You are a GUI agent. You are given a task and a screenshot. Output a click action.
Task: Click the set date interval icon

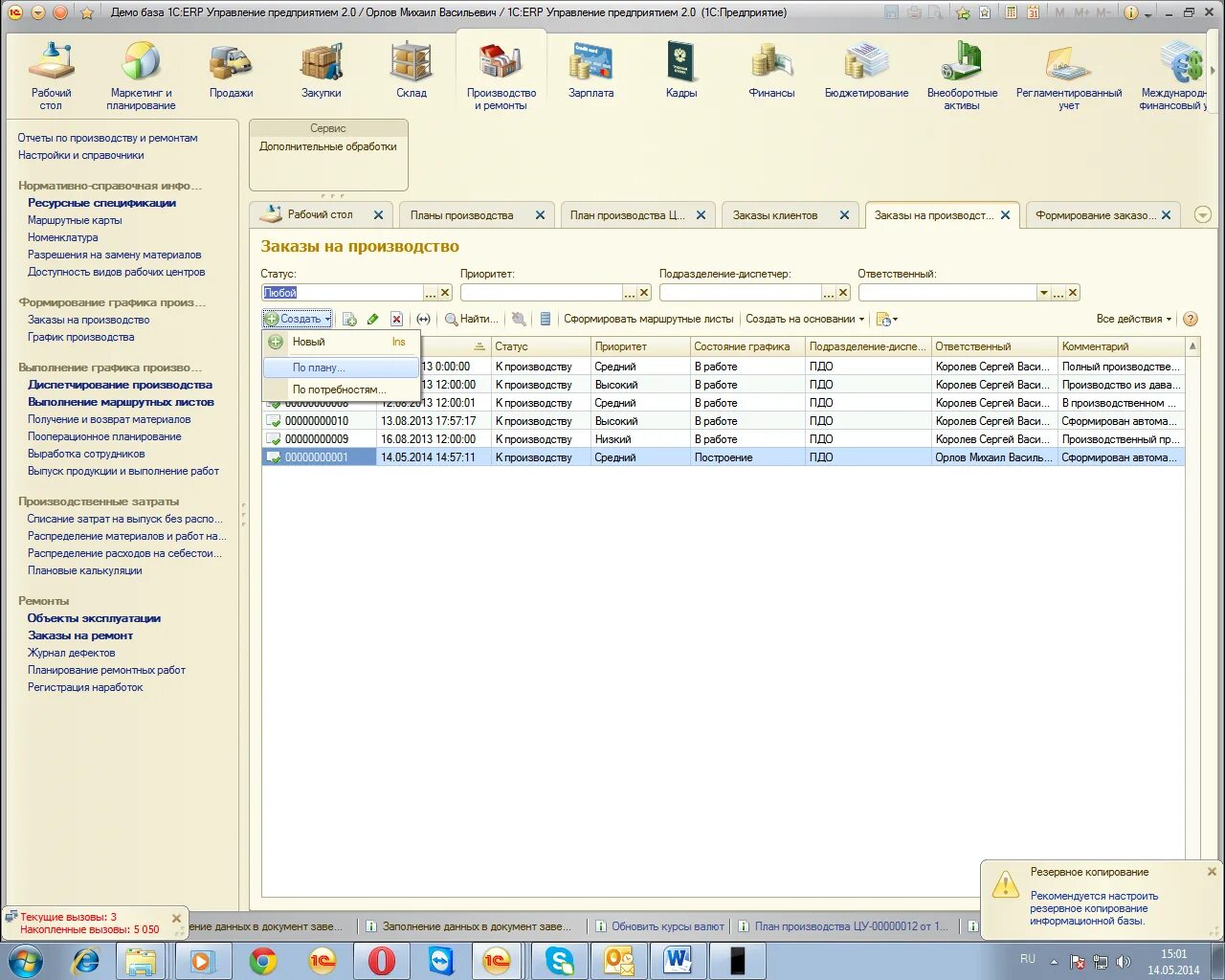coord(423,320)
